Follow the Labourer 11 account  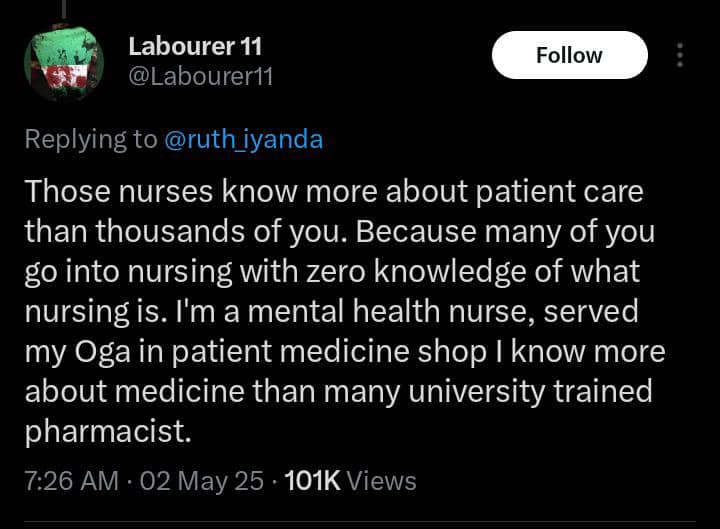(x=569, y=55)
